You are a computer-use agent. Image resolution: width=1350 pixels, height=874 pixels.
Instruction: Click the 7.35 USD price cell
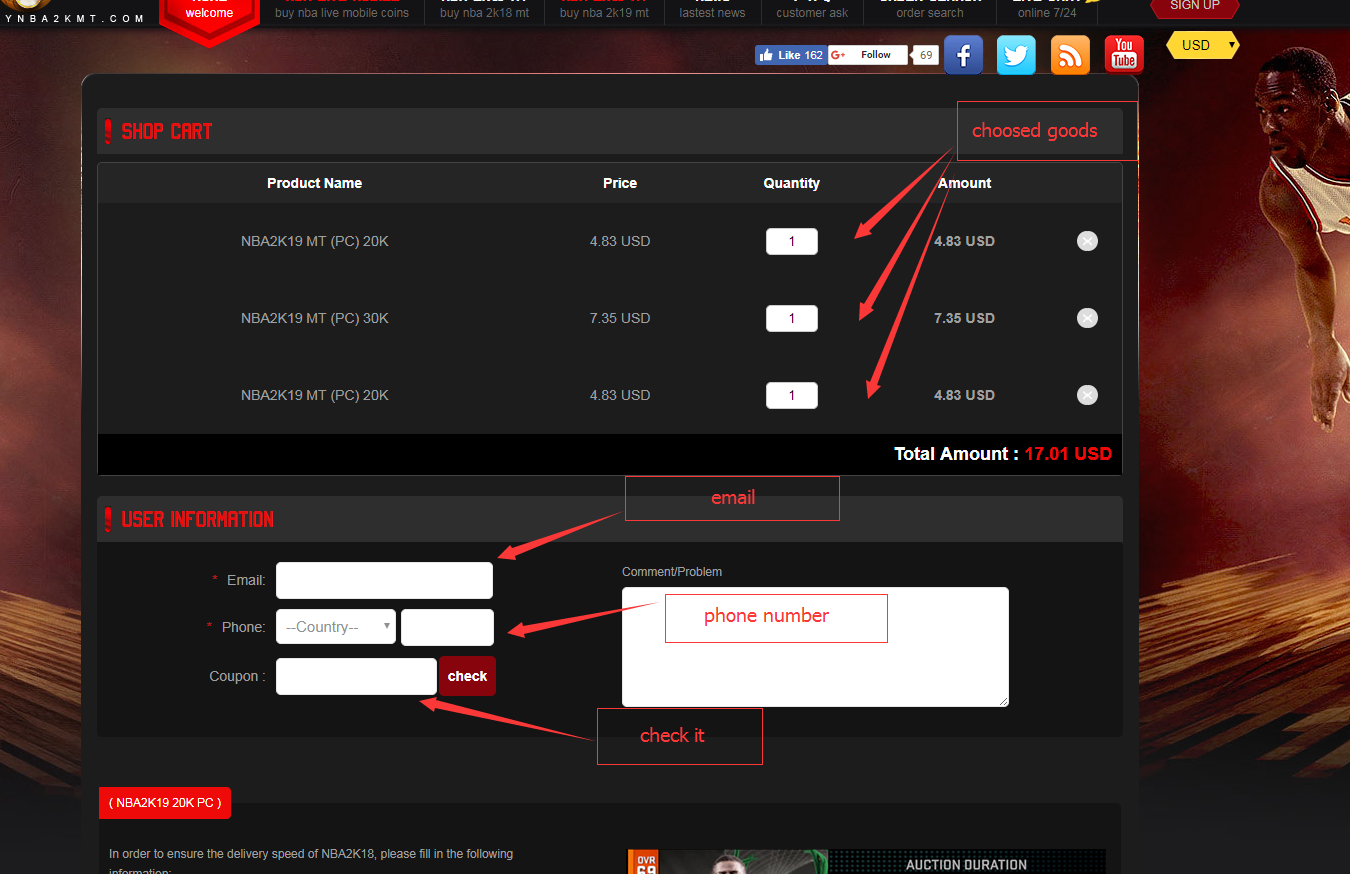point(620,318)
